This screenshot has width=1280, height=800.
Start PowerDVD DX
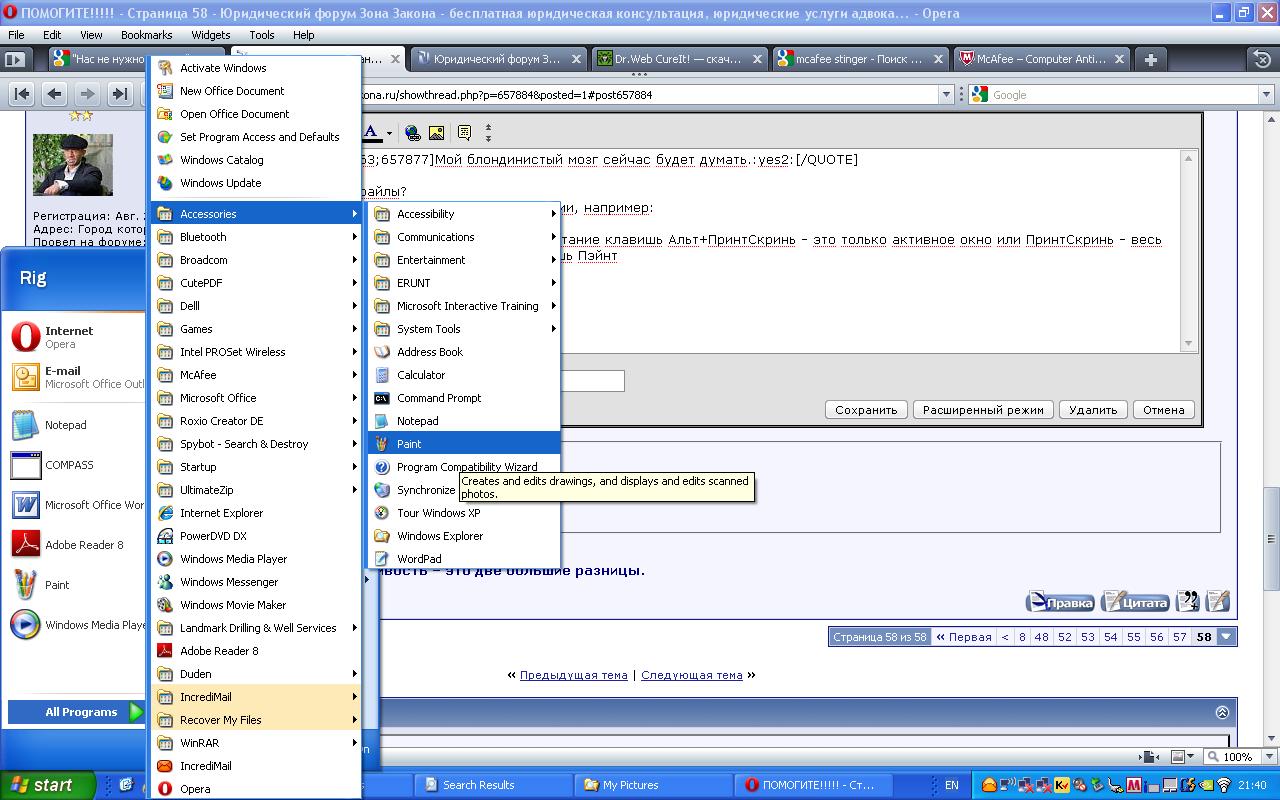[256, 536]
